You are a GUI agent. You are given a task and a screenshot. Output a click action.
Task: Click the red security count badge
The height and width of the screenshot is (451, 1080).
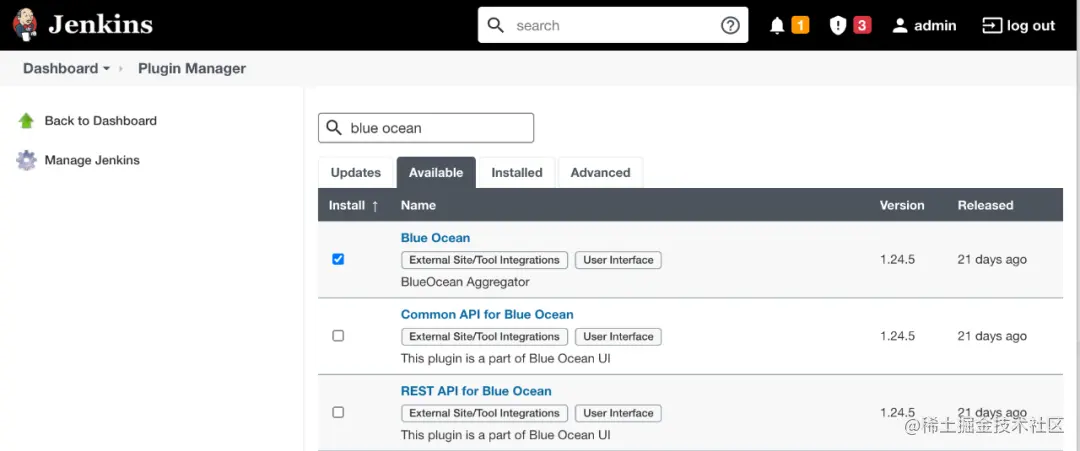862,25
